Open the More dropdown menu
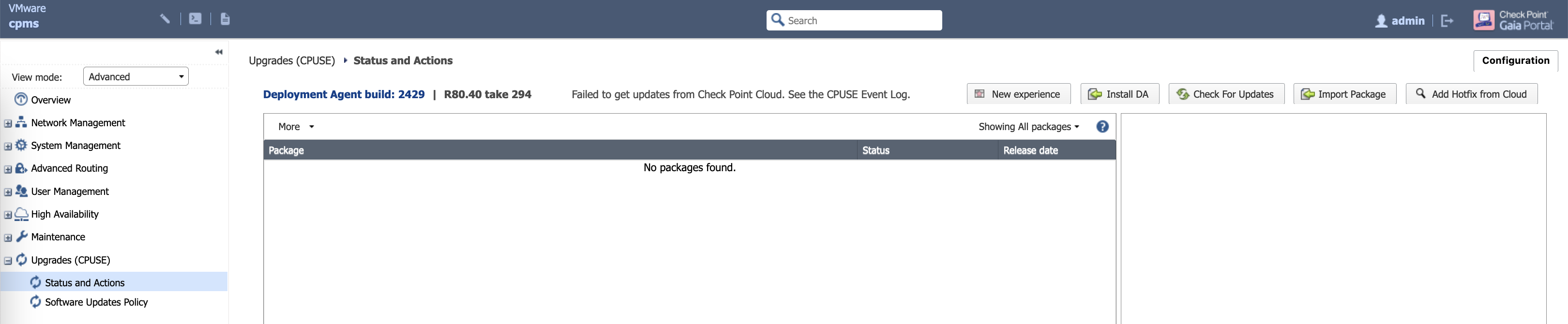Viewport: 1568px width, 324px height. [x=296, y=126]
